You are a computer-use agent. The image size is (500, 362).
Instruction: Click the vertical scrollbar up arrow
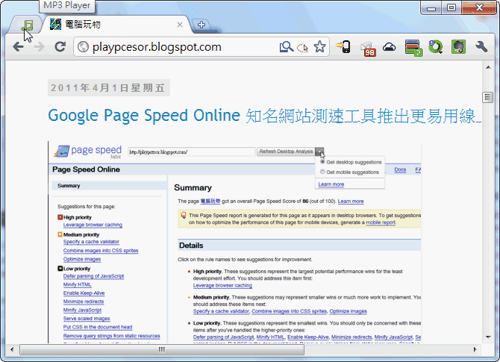click(x=488, y=68)
